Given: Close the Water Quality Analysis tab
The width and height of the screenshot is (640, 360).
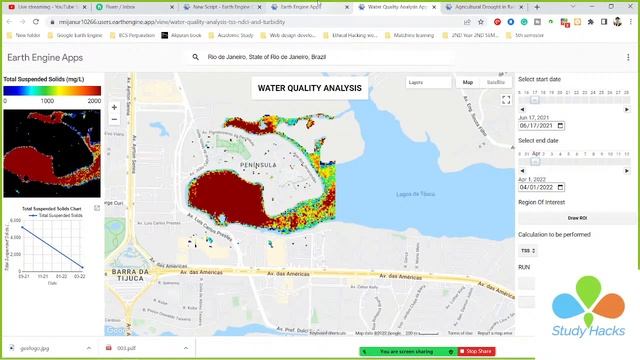Looking at the screenshot, I should pyautogui.click(x=434, y=7).
